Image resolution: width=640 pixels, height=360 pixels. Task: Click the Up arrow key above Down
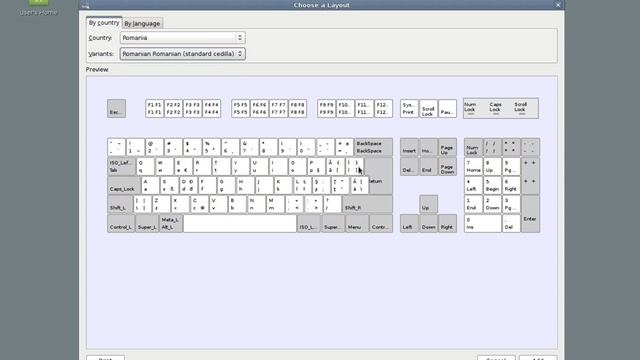pos(428,204)
